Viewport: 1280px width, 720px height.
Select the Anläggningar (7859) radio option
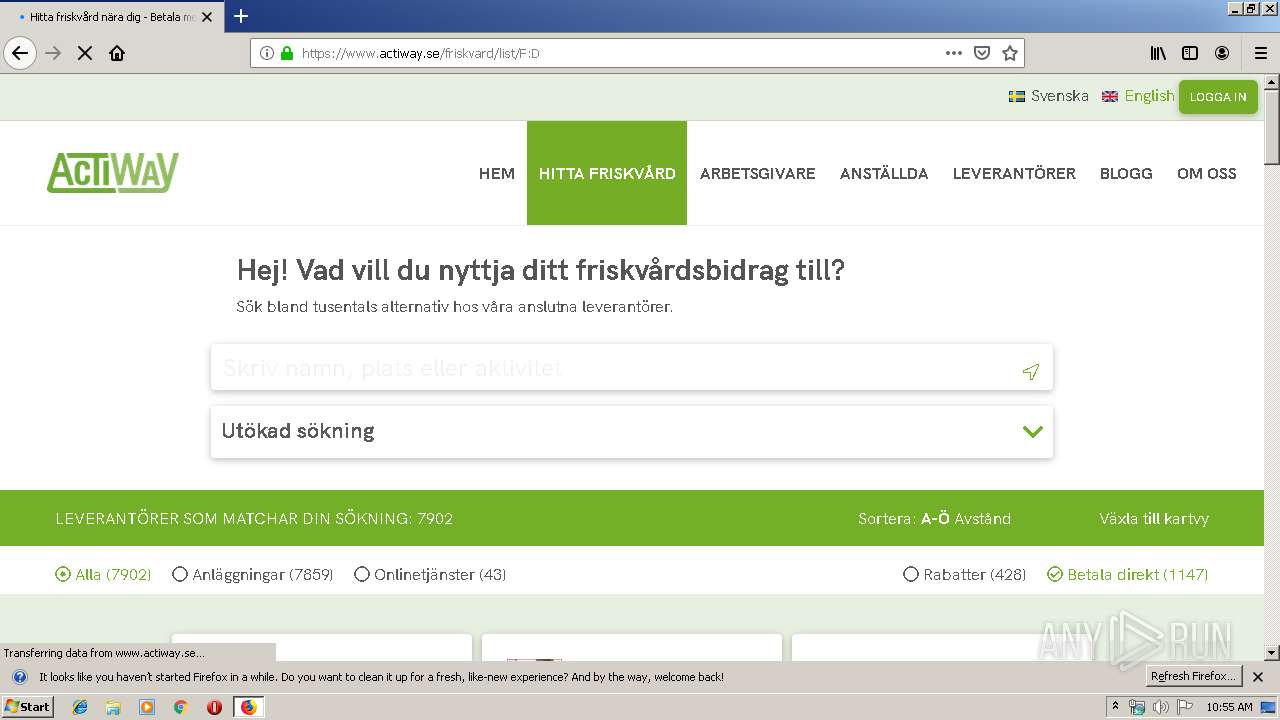[x=253, y=574]
